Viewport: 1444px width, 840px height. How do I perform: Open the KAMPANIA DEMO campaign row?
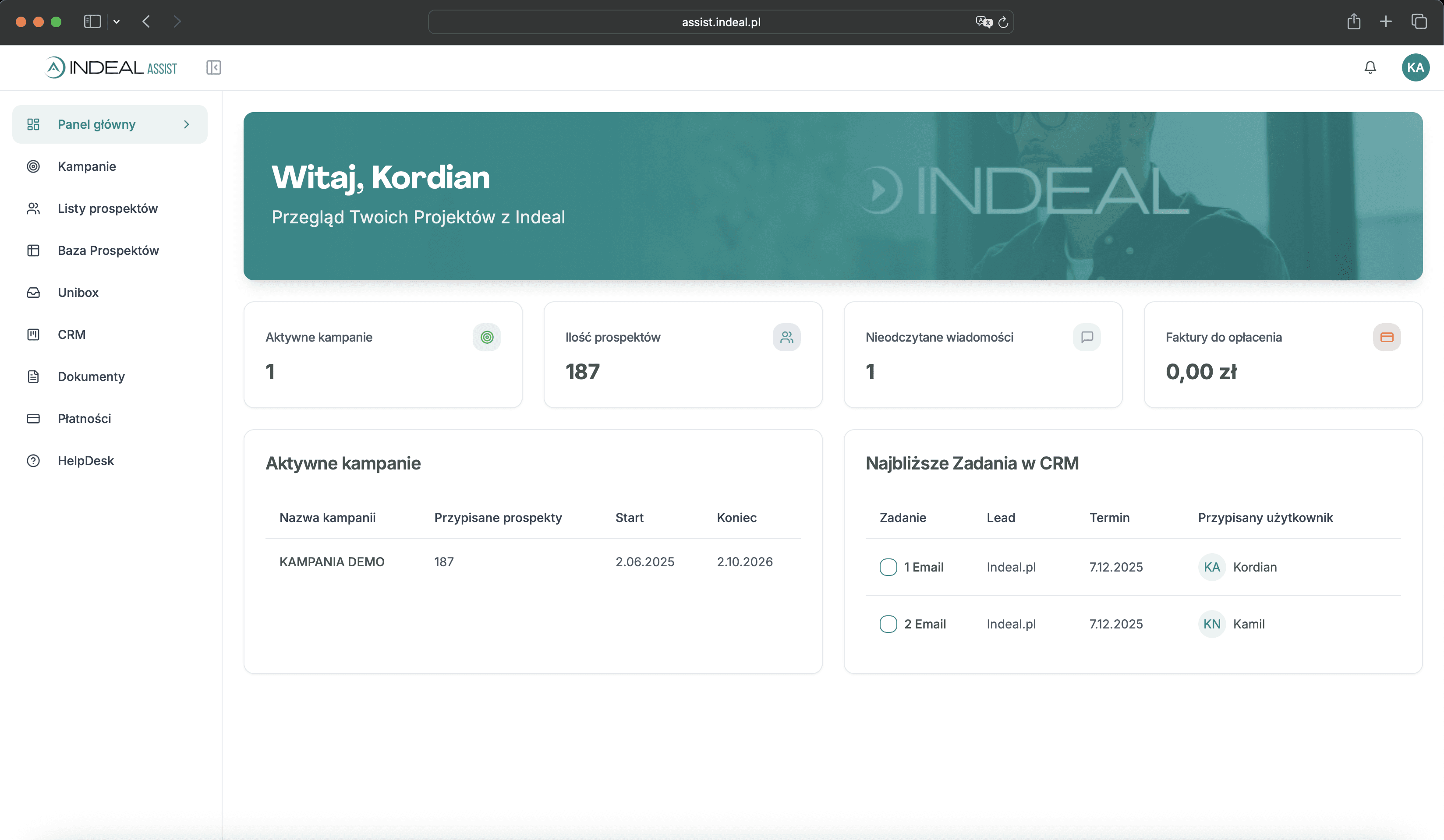tap(332, 561)
